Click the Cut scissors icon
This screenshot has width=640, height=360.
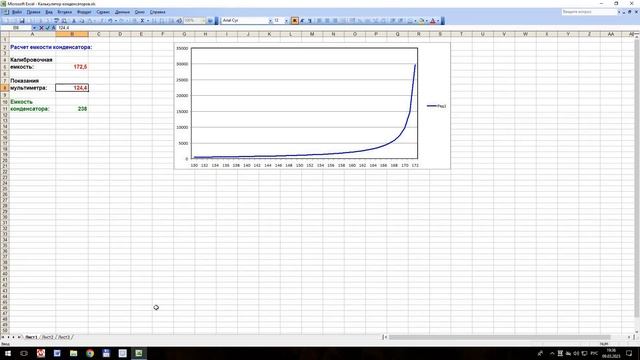(x=73, y=20)
